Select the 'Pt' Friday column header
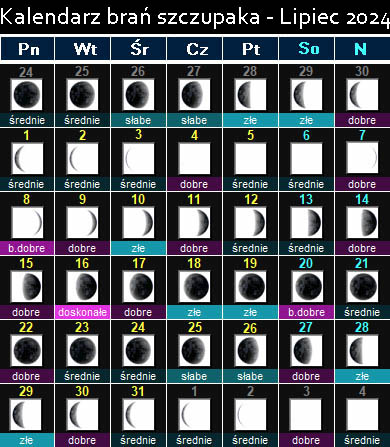 [x=251, y=49]
